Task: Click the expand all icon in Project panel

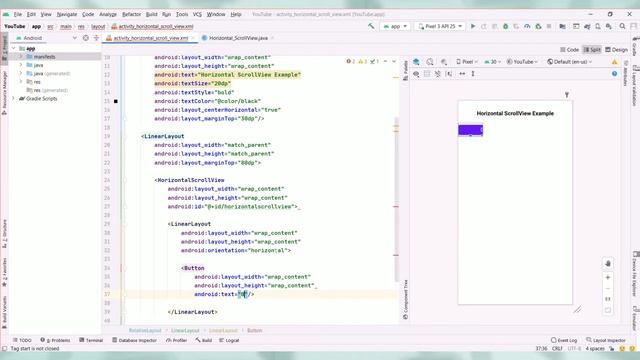Action: (96, 38)
